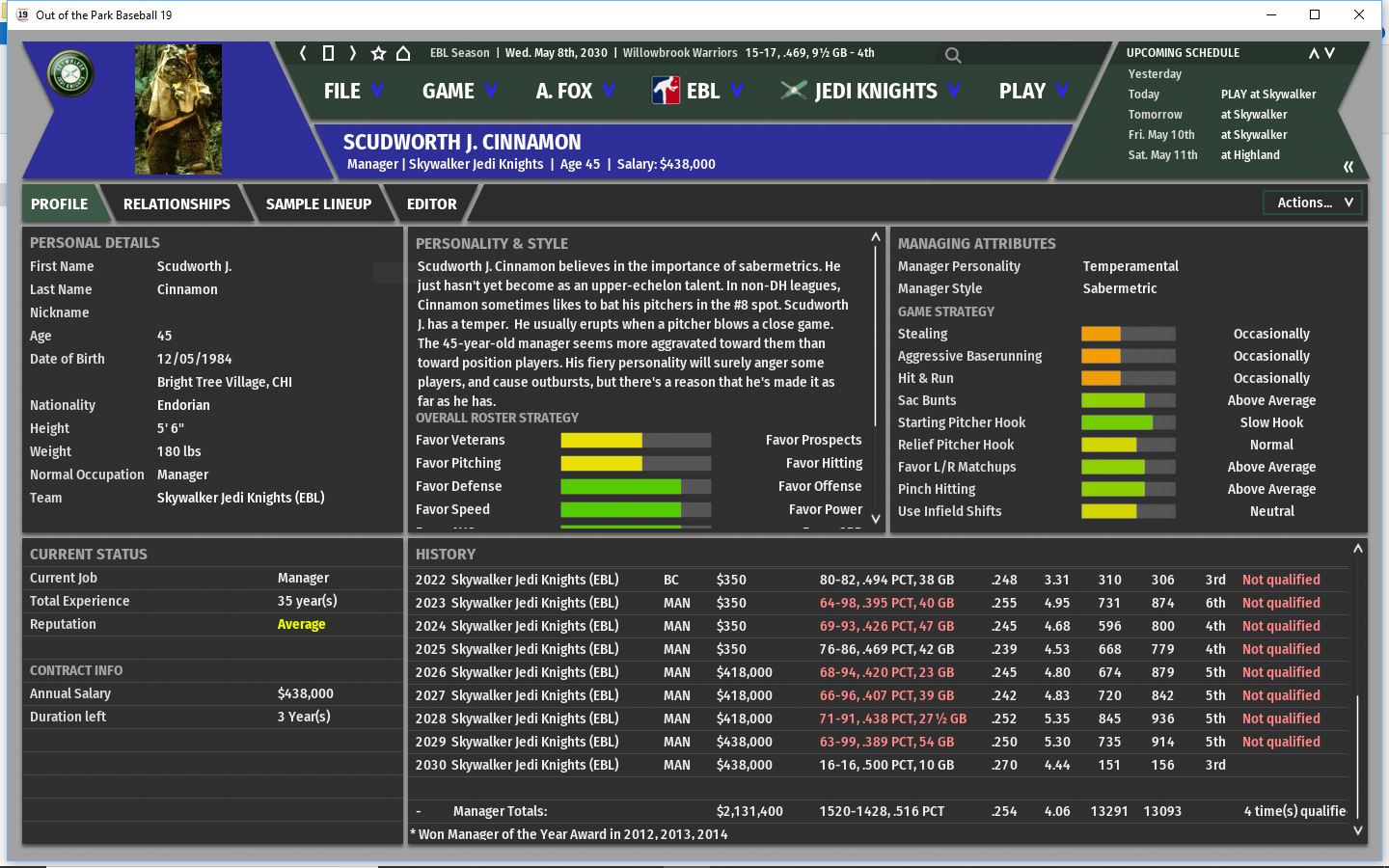Select the Editor tab
This screenshot has width=1389, height=868.
431,203
